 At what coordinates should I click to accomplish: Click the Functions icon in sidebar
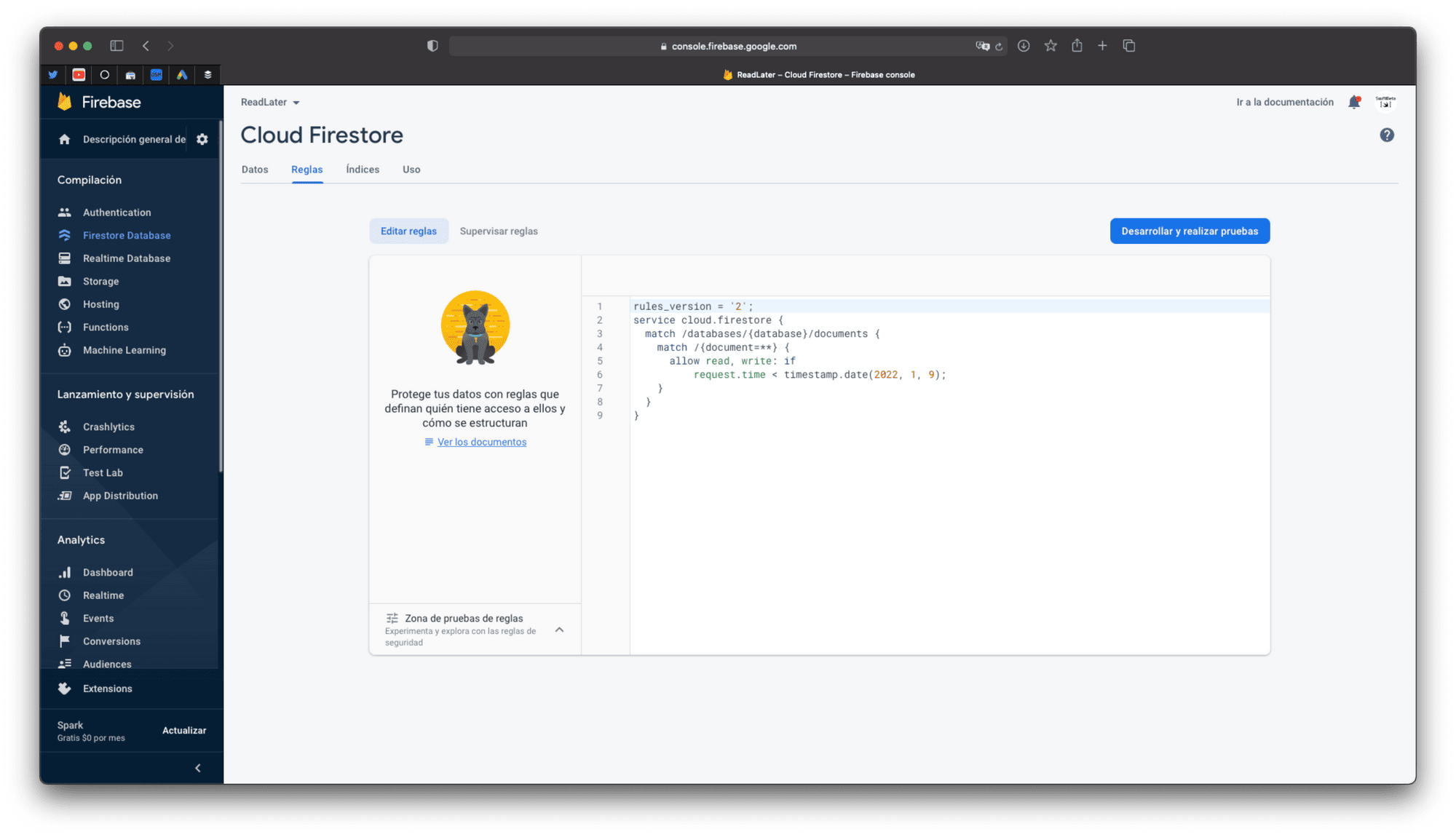pyautogui.click(x=65, y=327)
